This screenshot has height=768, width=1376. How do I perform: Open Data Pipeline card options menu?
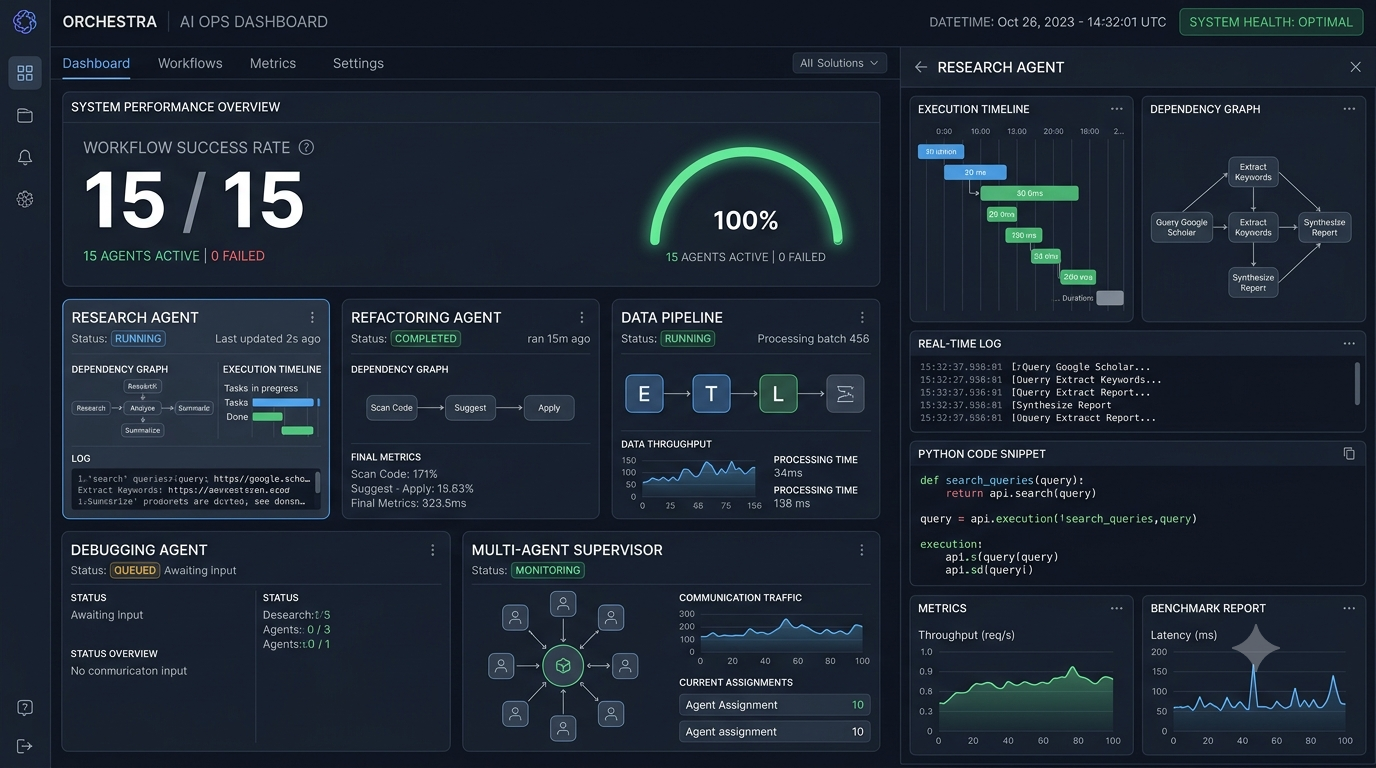pyautogui.click(x=862, y=317)
